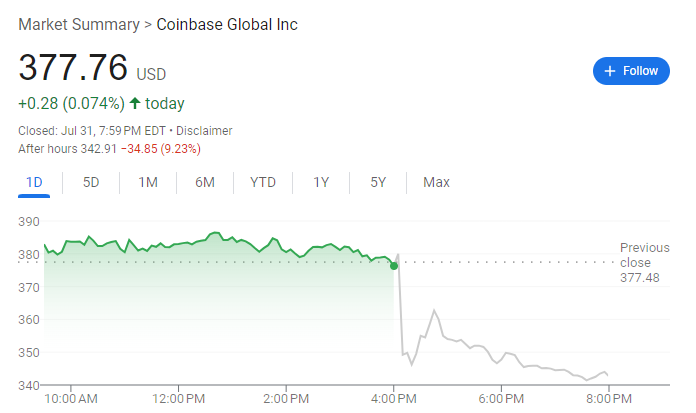Image resolution: width=696 pixels, height=413 pixels.
Task: Click the plus icon in Follow
Action: click(609, 71)
